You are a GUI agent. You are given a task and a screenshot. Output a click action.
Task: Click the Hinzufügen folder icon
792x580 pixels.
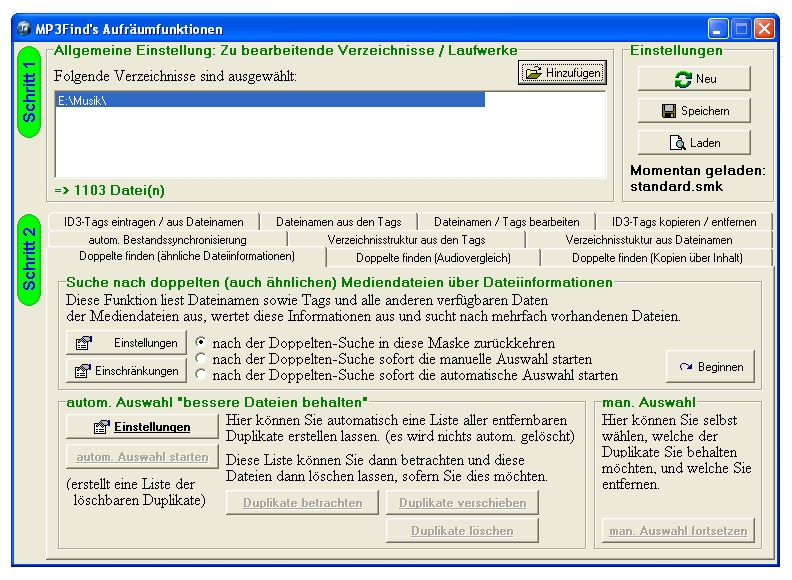[x=533, y=73]
